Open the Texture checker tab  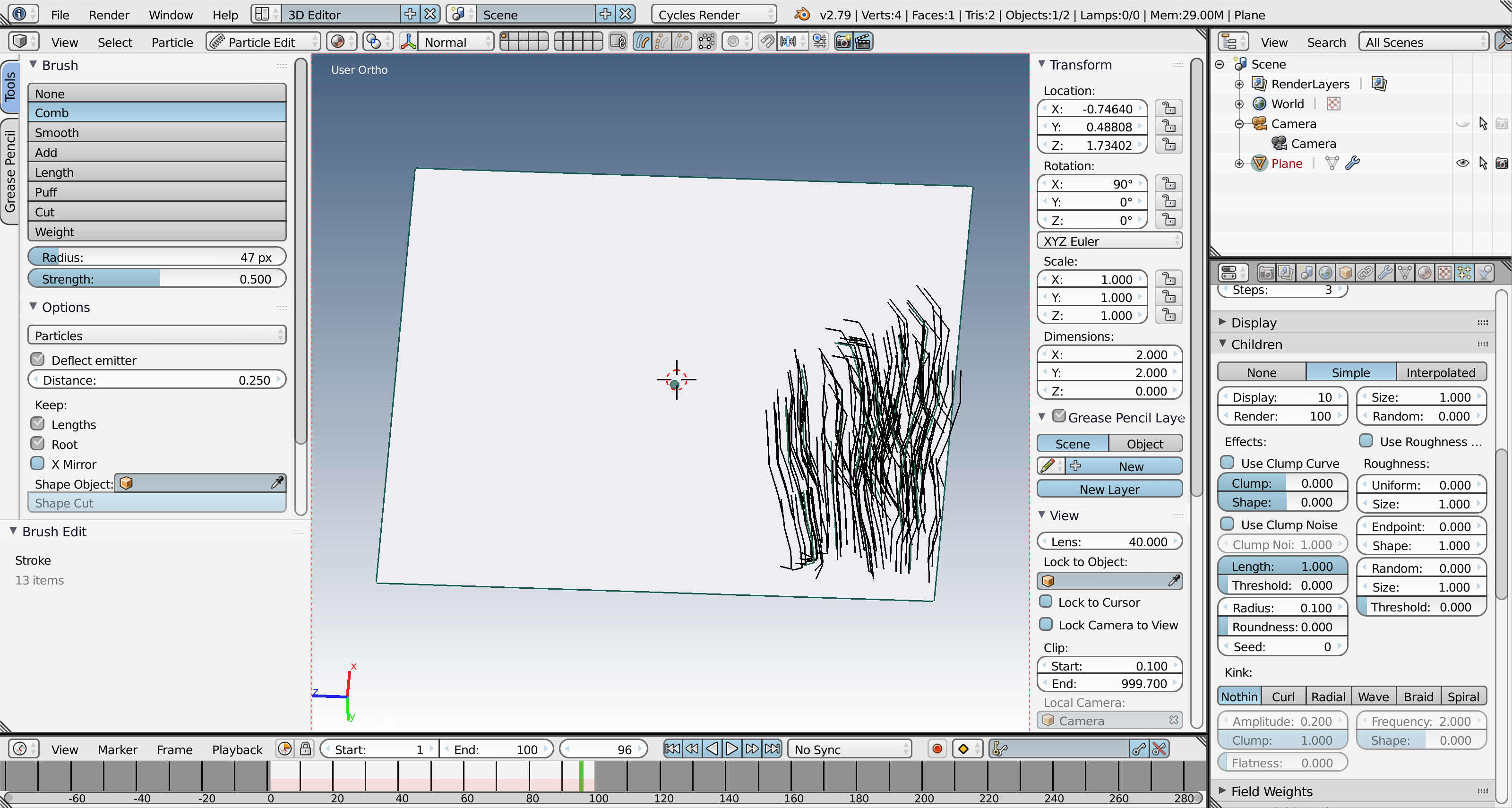[1444, 273]
